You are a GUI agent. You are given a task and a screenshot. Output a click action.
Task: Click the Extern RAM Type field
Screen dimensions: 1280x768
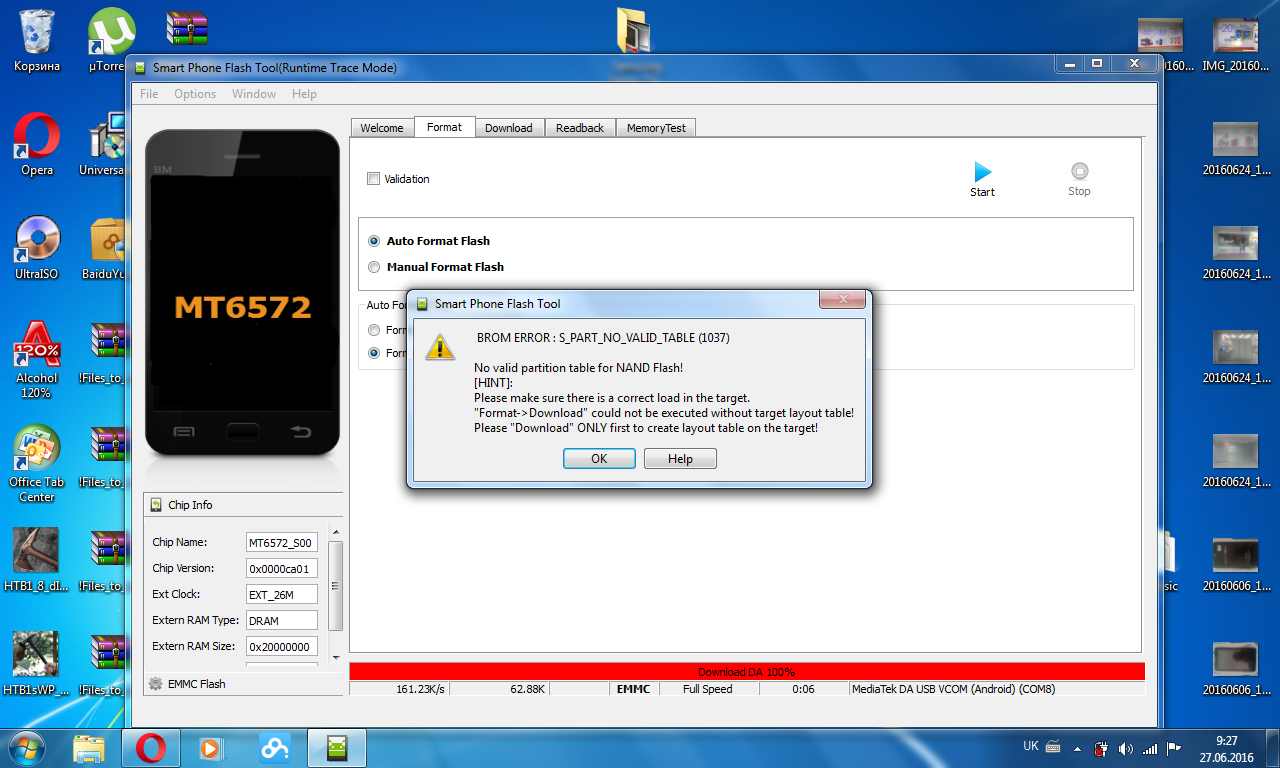pos(281,621)
